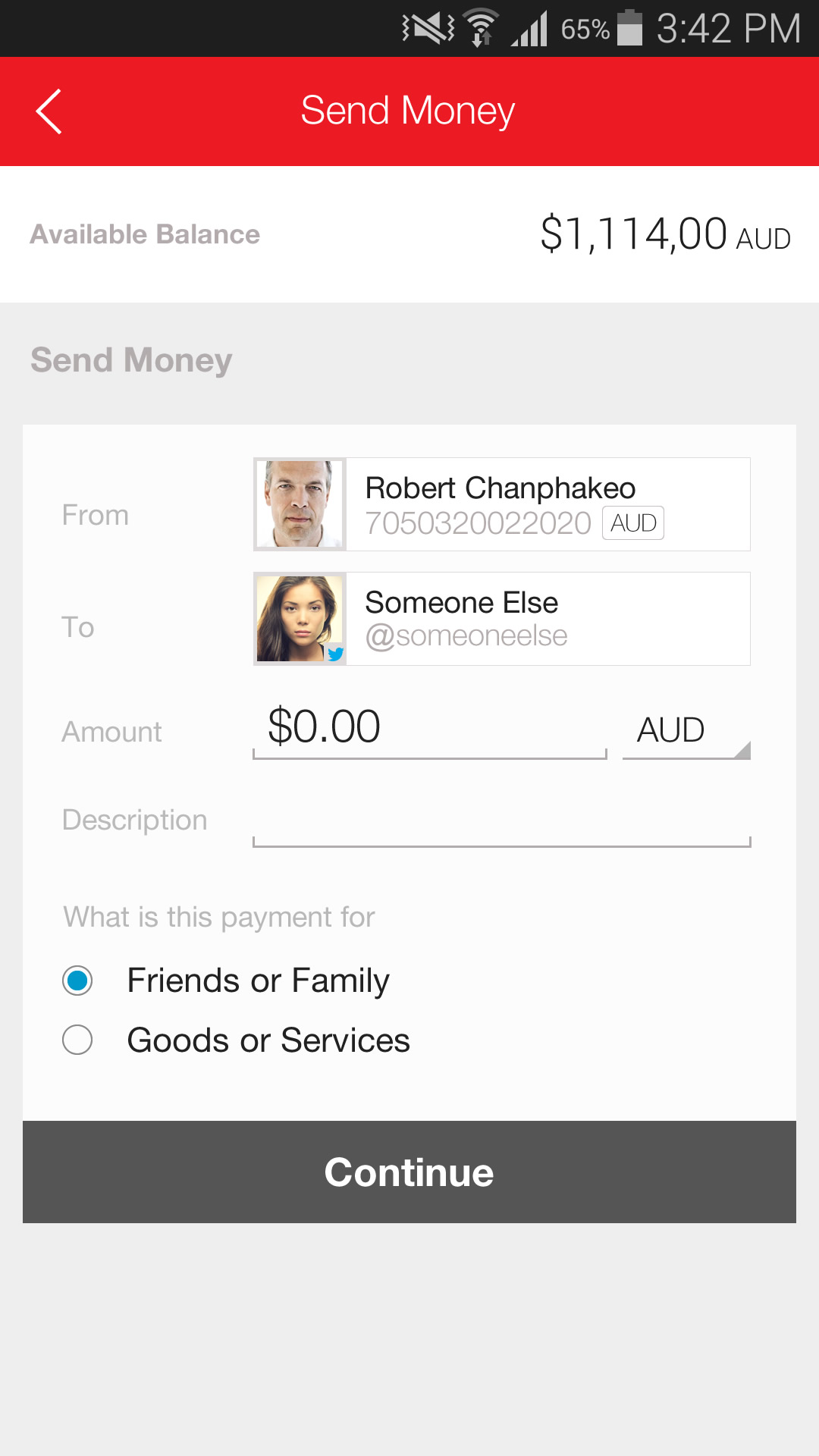Tap the clock showing 3:42 PM

(x=728, y=29)
